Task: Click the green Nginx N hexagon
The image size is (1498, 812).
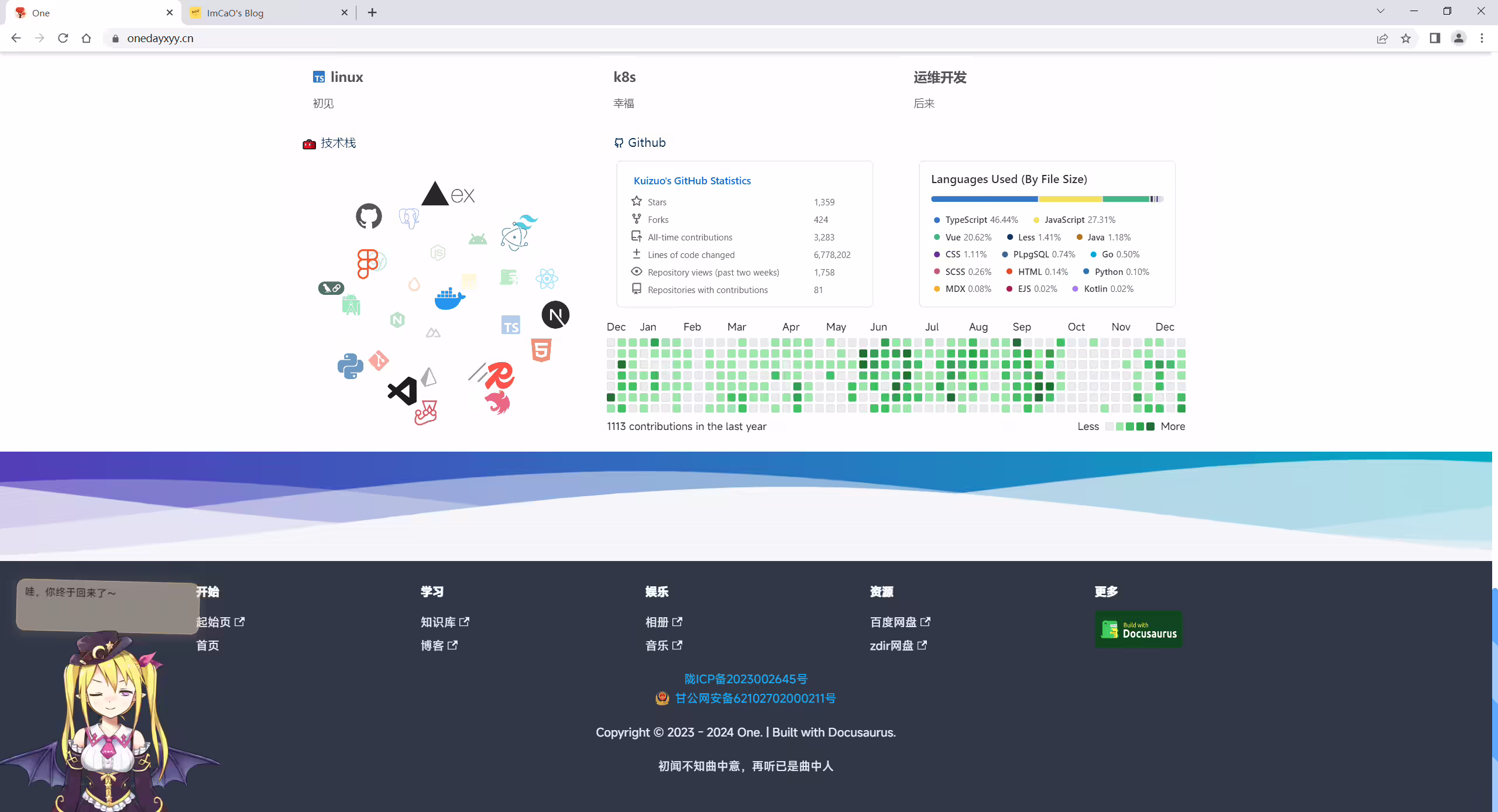Action: tap(397, 320)
